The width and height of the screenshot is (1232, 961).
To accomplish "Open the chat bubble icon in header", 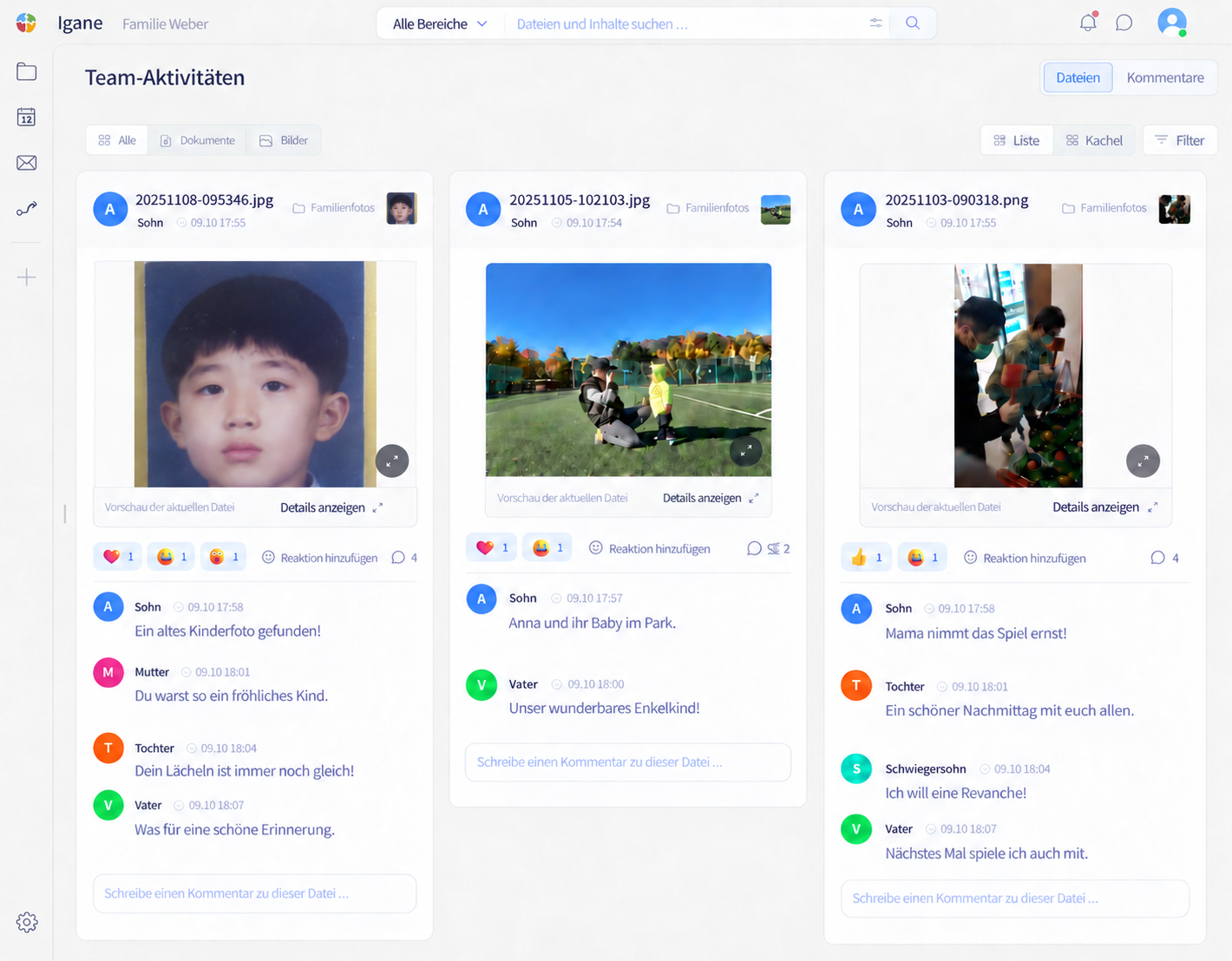I will click(x=1124, y=23).
